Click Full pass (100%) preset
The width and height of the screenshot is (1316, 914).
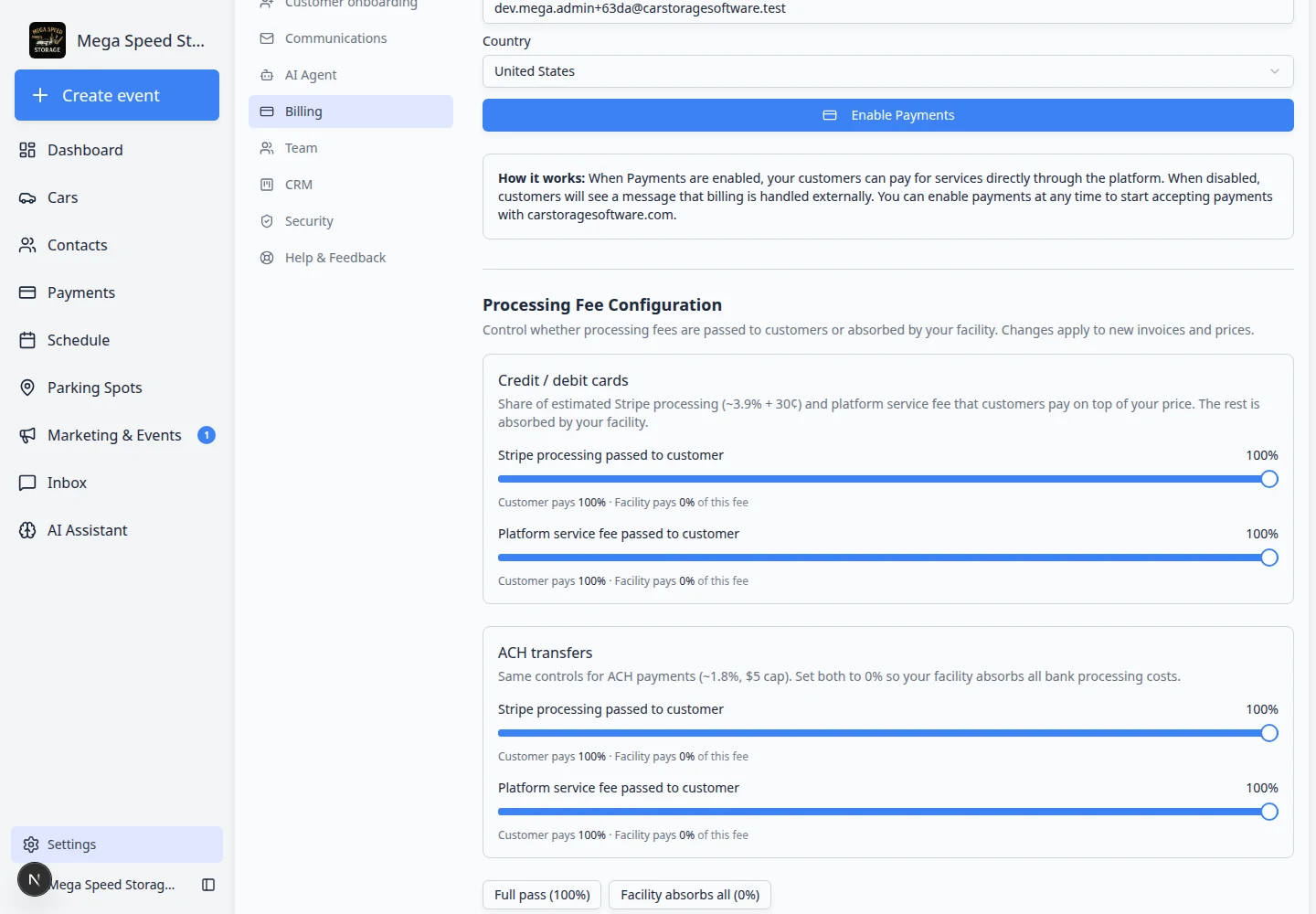point(542,895)
